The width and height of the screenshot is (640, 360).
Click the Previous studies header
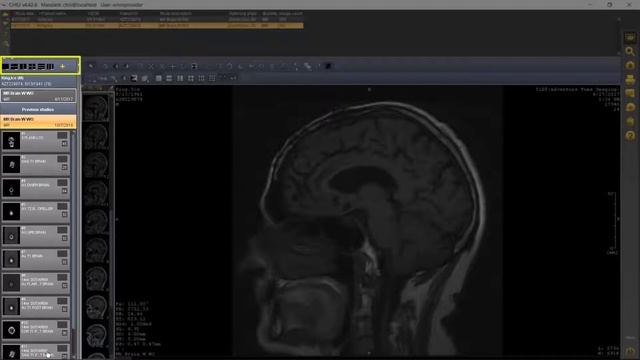38,109
